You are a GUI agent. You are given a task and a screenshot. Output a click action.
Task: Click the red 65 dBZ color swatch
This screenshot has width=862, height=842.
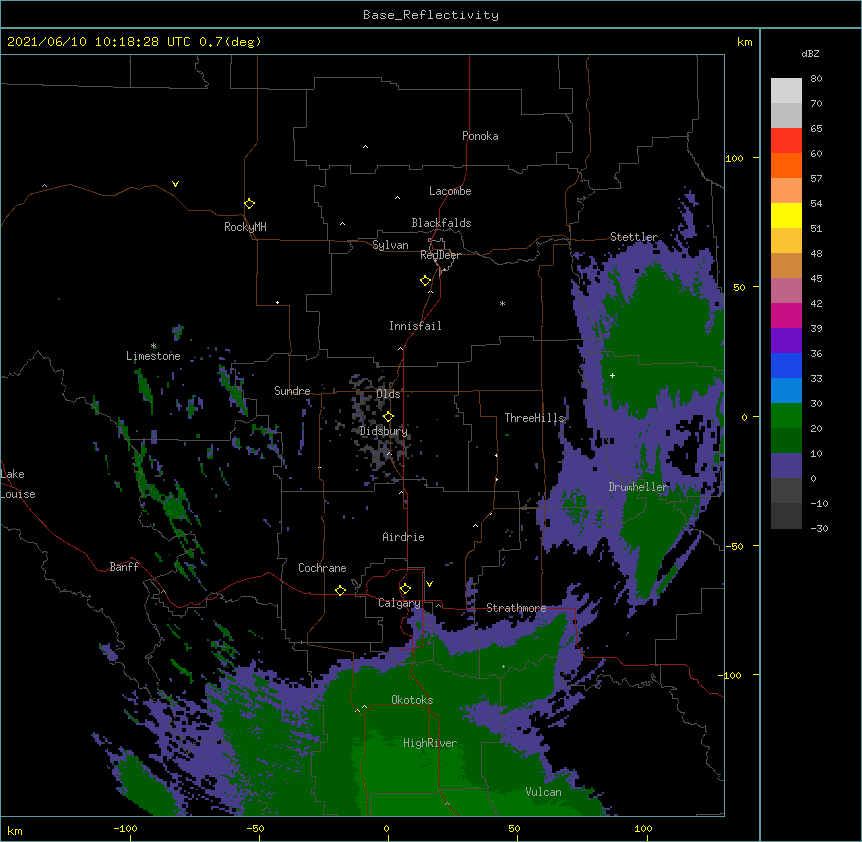pyautogui.click(x=786, y=141)
